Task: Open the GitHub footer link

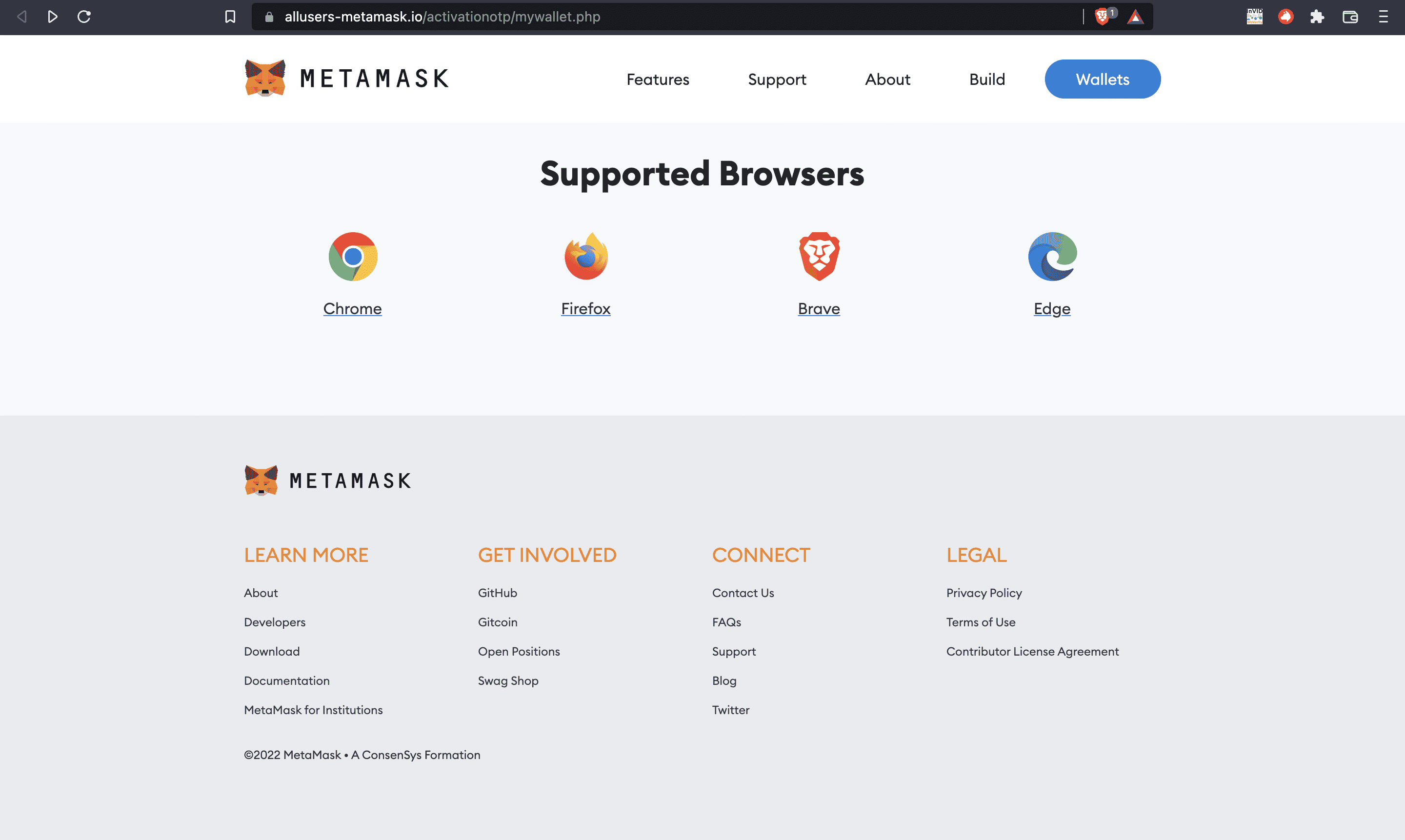Action: [498, 593]
